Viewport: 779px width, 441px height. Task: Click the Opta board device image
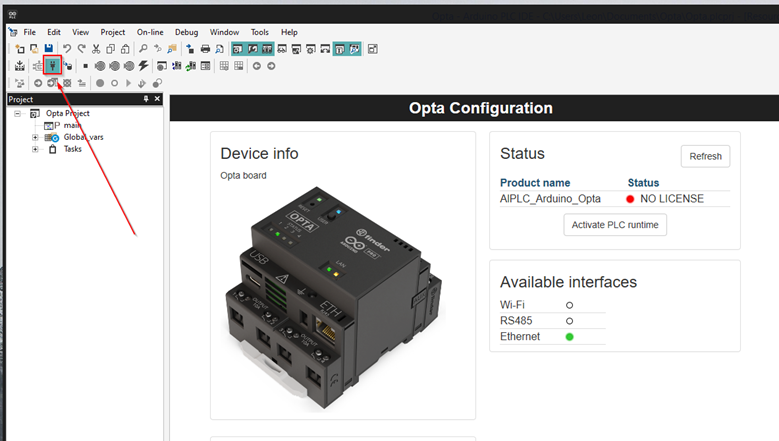tap(334, 298)
